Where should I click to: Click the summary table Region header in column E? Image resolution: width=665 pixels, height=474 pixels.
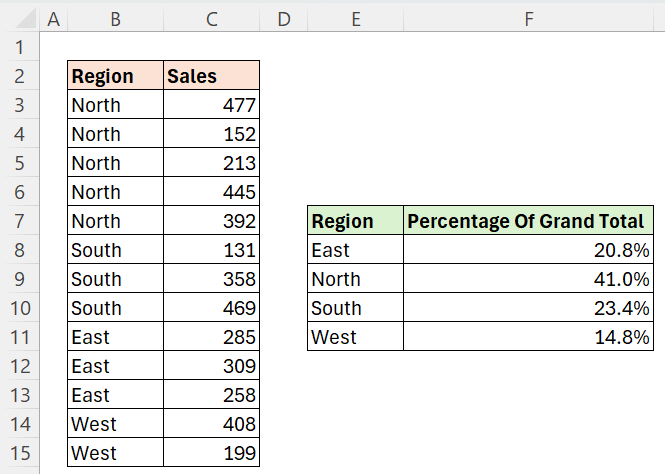[x=355, y=221]
